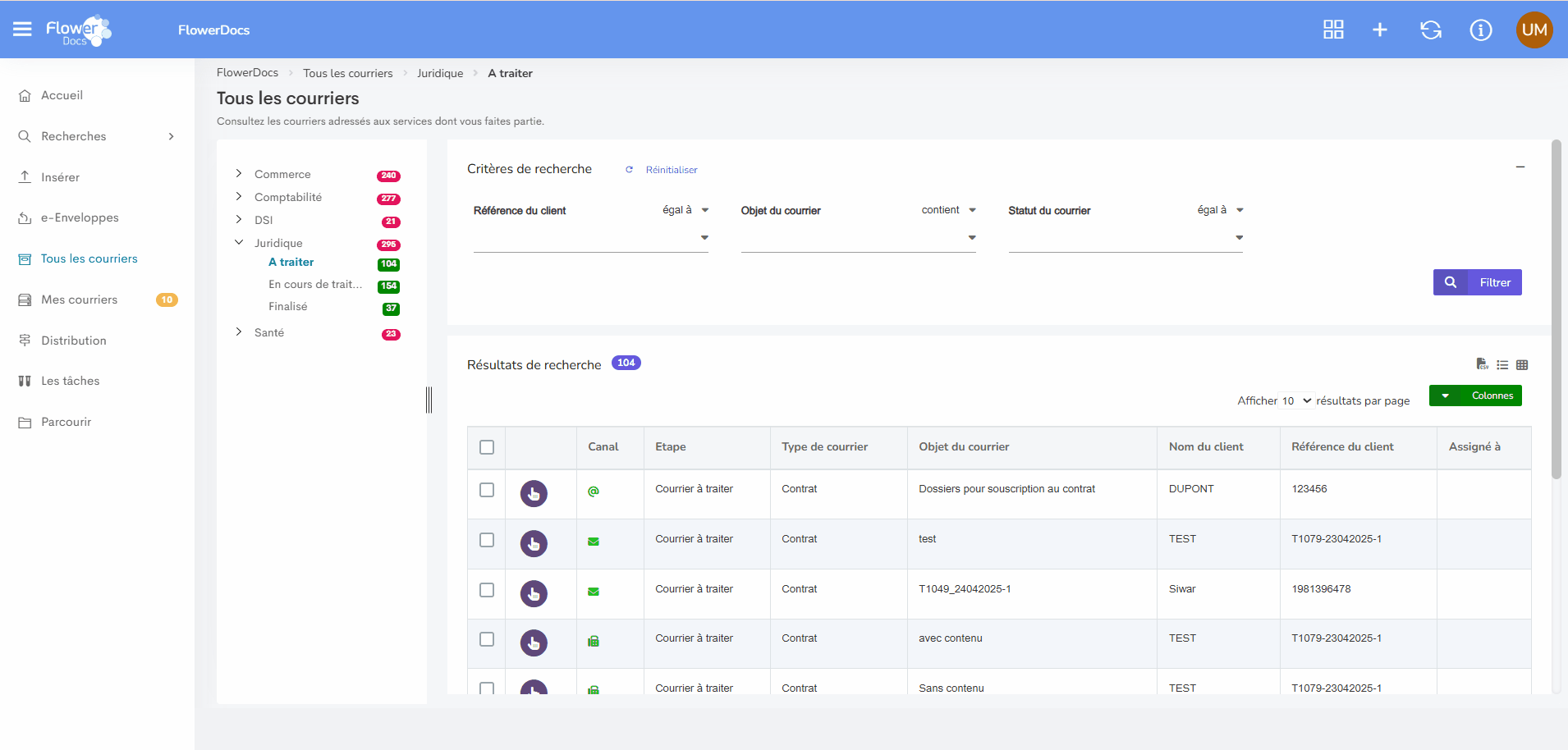Click FlowerDocs in the breadcrumb
The width and height of the screenshot is (1568, 750).
[247, 72]
